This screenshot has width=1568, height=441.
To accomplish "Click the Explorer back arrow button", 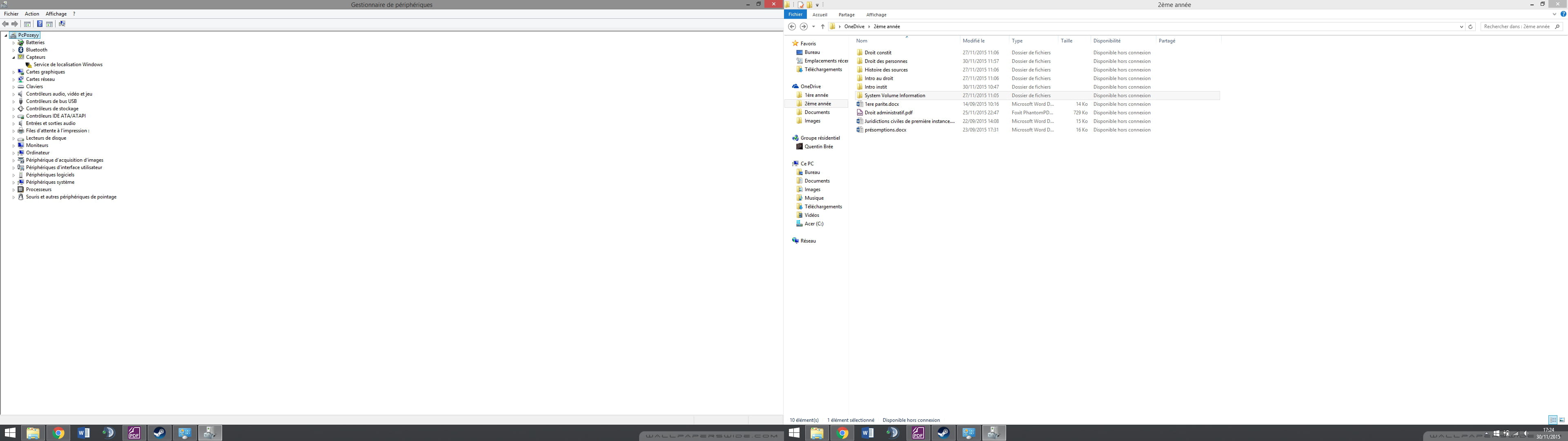I will tap(792, 27).
